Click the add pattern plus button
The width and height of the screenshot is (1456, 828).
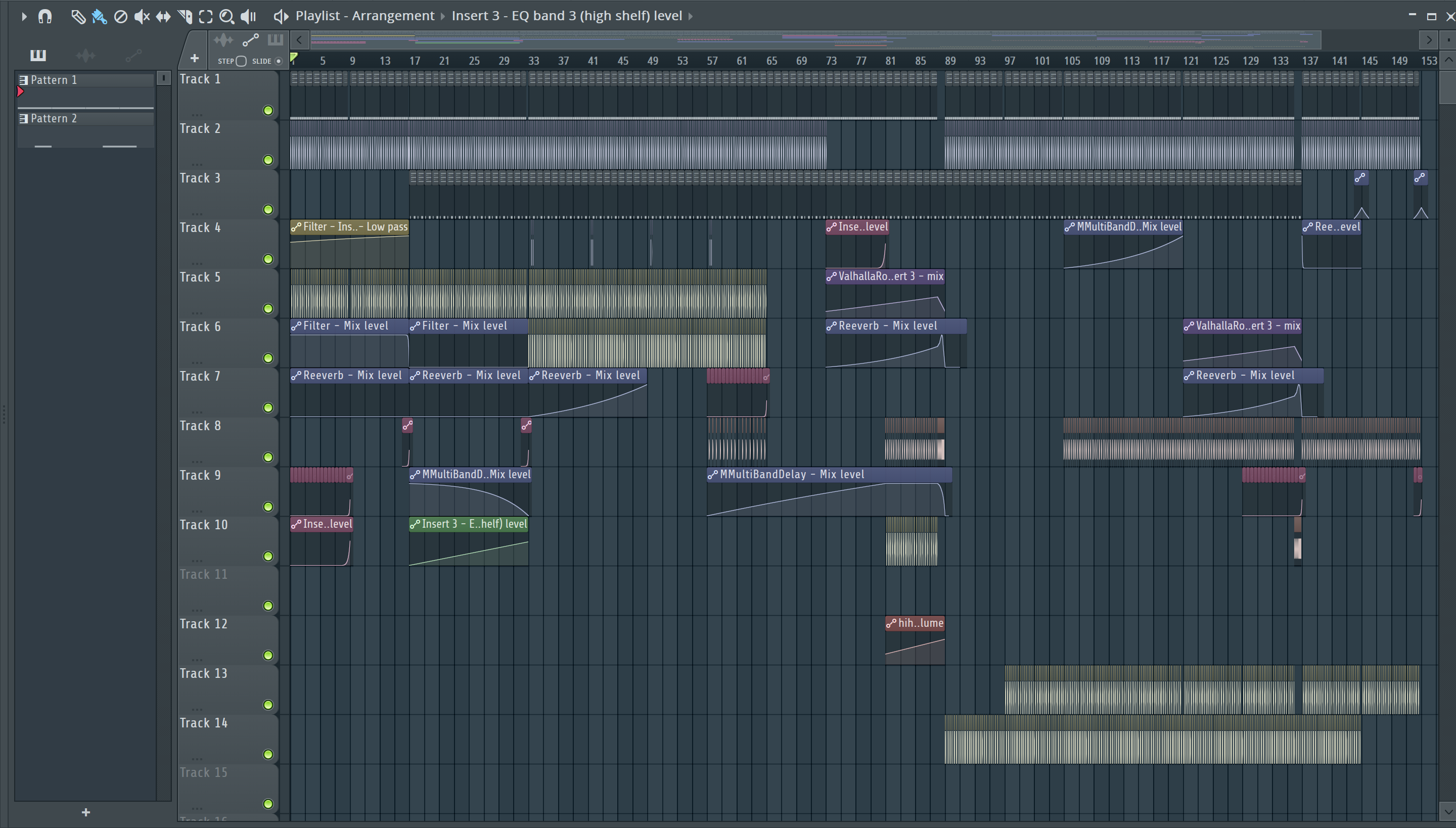(x=86, y=812)
